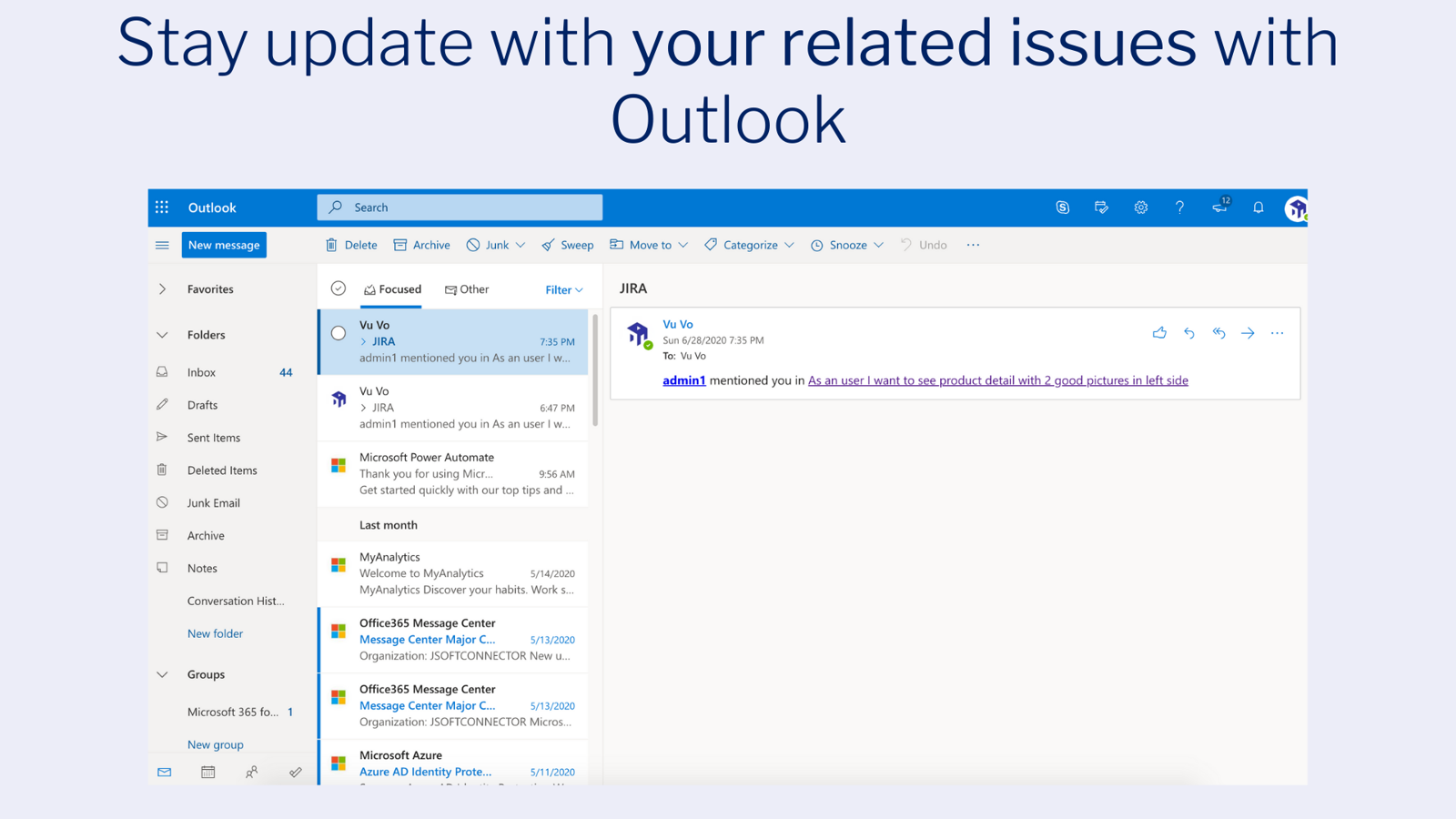Viewport: 1456px width, 819px height.
Task: Open Skype from the header bar
Action: point(1062,207)
